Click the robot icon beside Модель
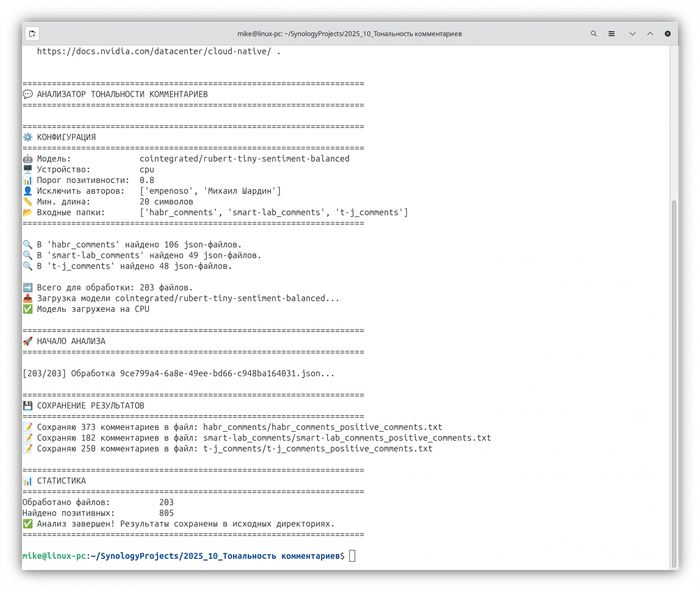This screenshot has height=592, width=700. 27,158
